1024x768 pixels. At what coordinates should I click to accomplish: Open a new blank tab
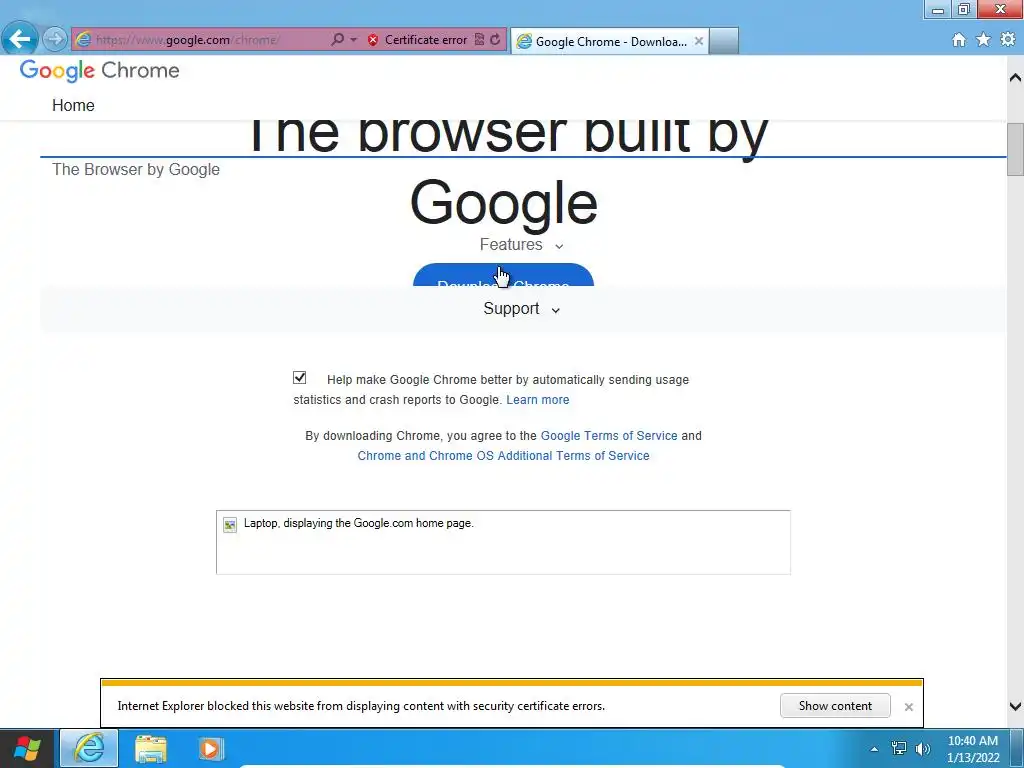tap(724, 41)
